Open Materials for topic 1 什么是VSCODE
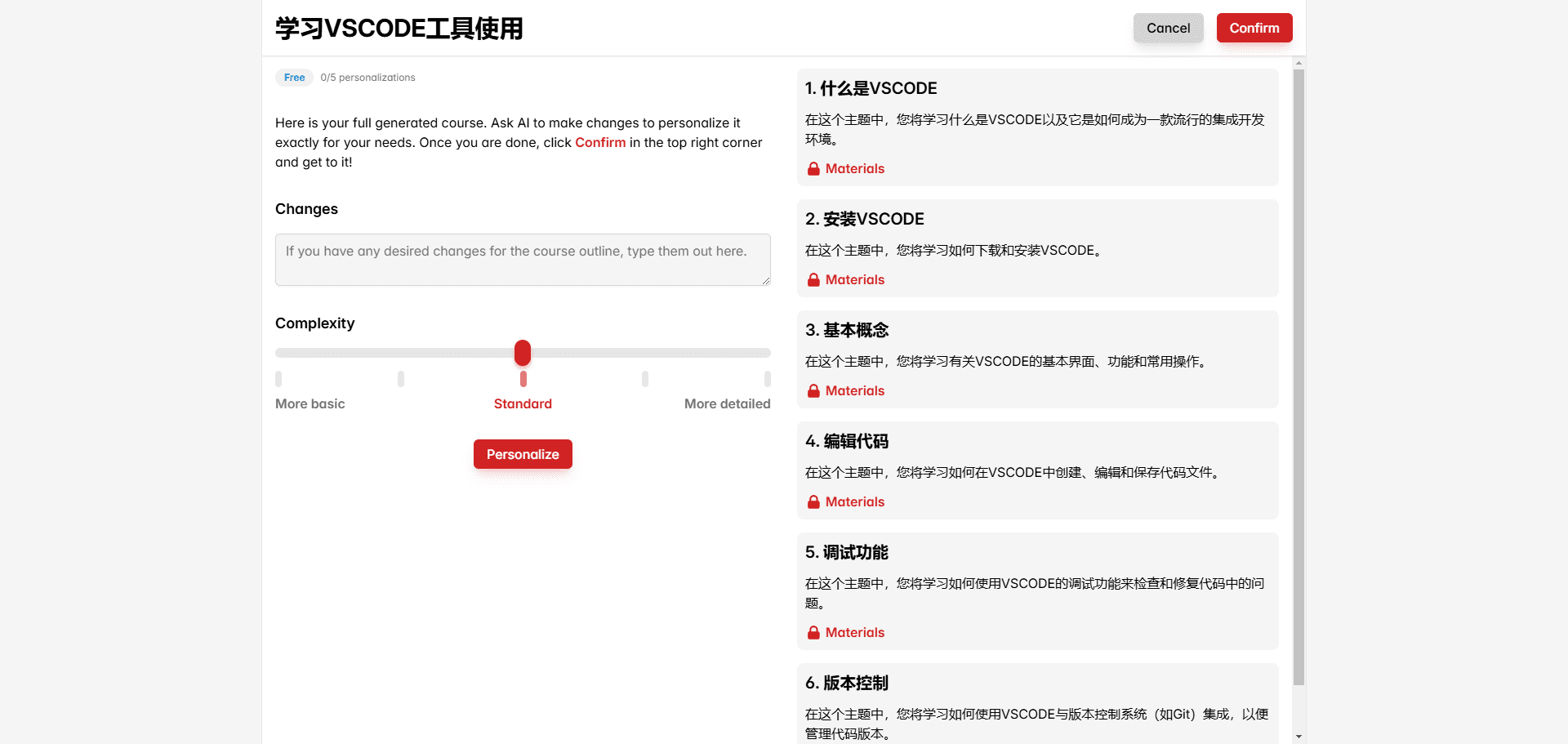This screenshot has width=1568, height=744. pos(854,169)
